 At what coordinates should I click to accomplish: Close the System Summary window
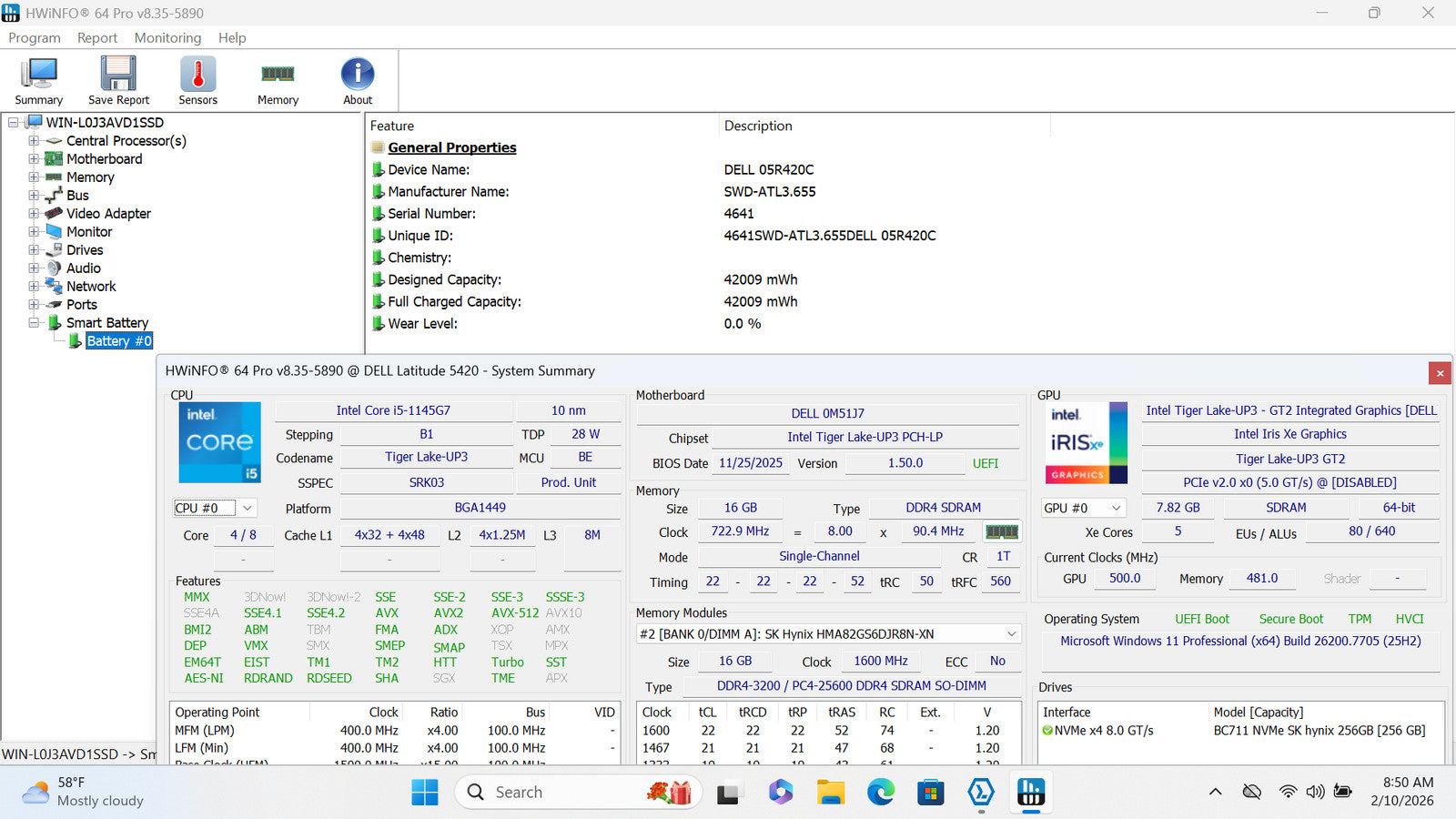pyautogui.click(x=1440, y=373)
